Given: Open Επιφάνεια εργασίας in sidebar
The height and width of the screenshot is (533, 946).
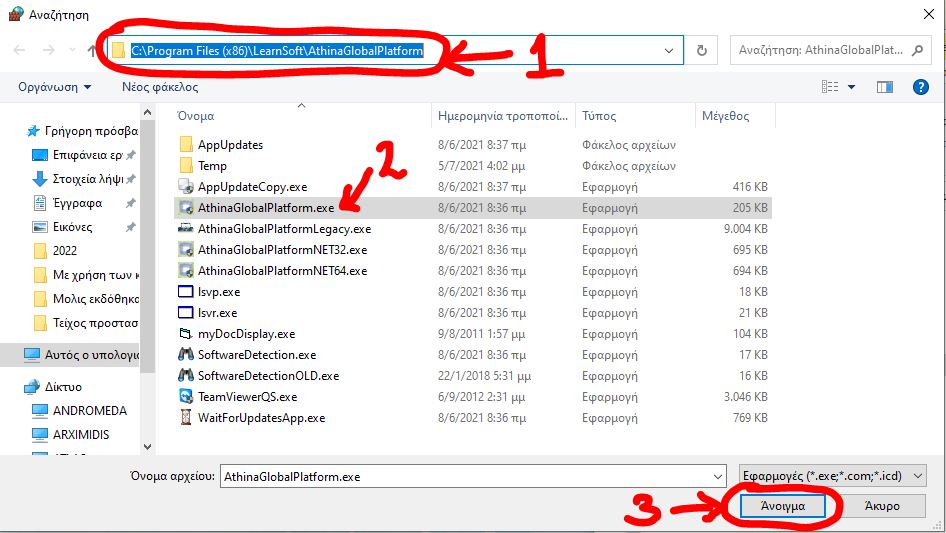Looking at the screenshot, I should click(x=84, y=155).
